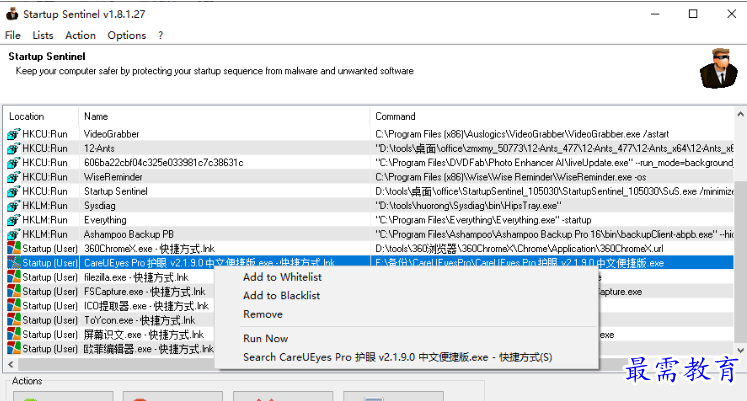Screen dimensions: 747x401
Task: Click the registry icon of Ashampoo Backup PB row
Action: (x=14, y=234)
